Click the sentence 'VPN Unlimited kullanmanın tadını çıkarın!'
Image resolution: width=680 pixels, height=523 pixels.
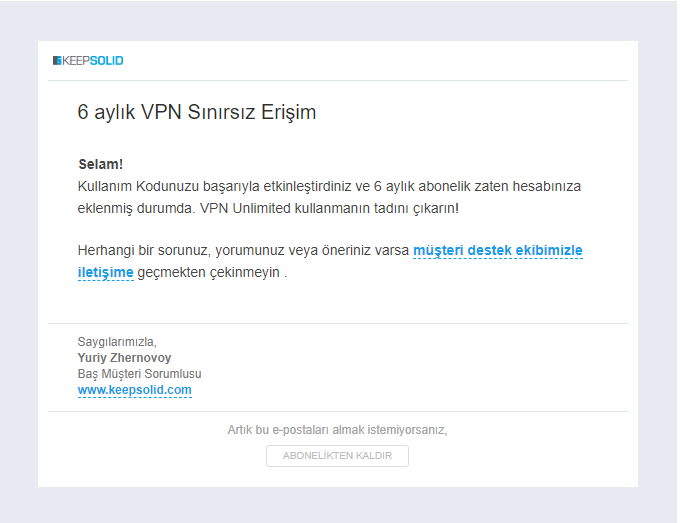pyautogui.click(x=329, y=209)
